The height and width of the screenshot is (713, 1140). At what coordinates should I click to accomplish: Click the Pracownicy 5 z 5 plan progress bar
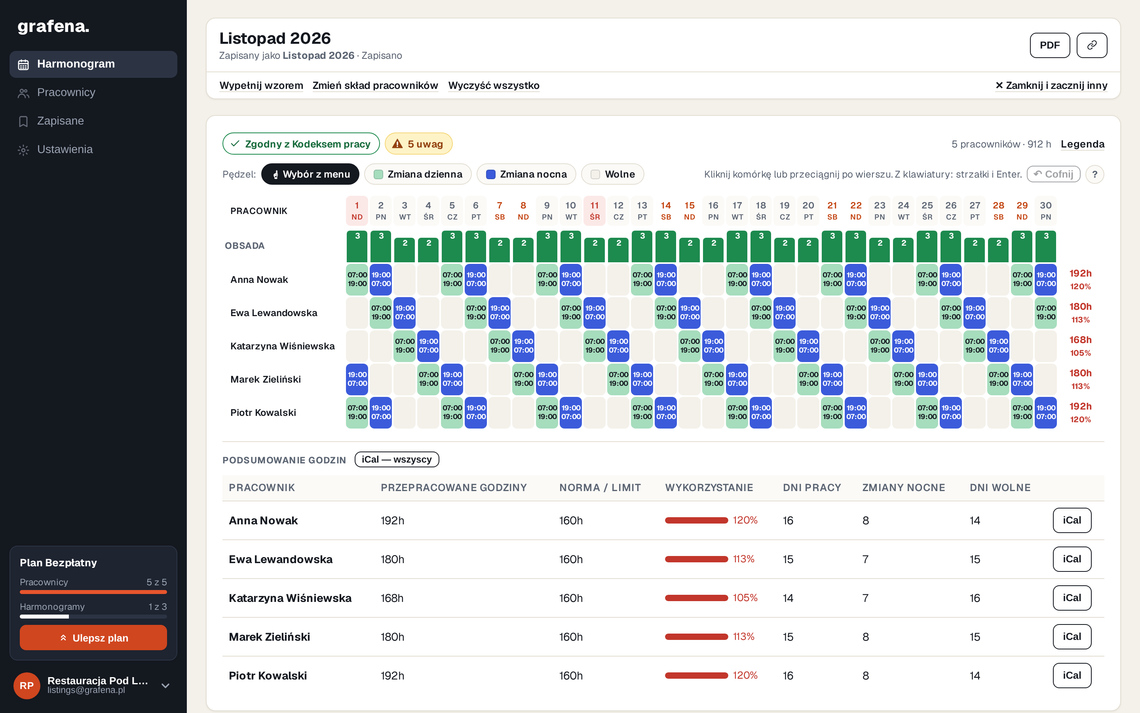[93, 592]
